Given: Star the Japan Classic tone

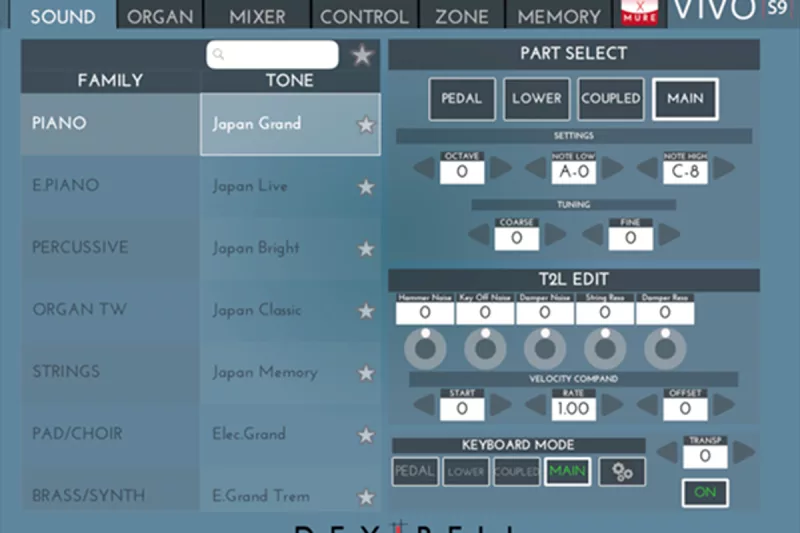Looking at the screenshot, I should coord(366,311).
